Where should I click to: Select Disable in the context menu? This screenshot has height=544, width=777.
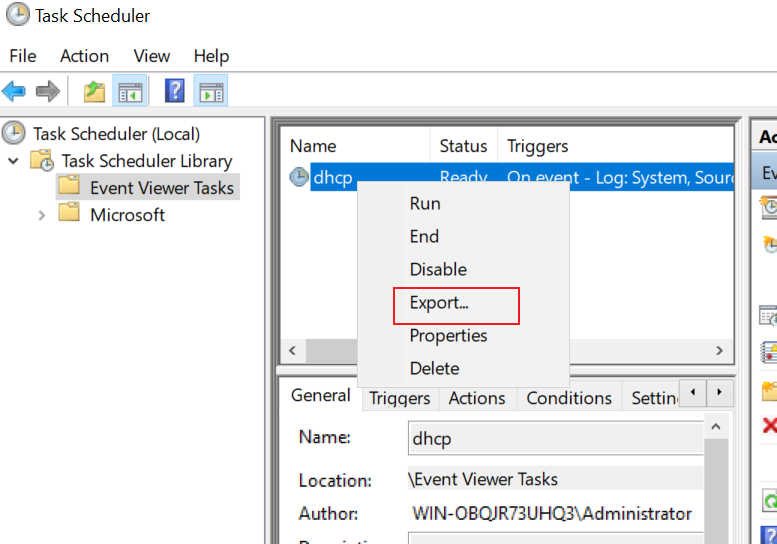(439, 270)
